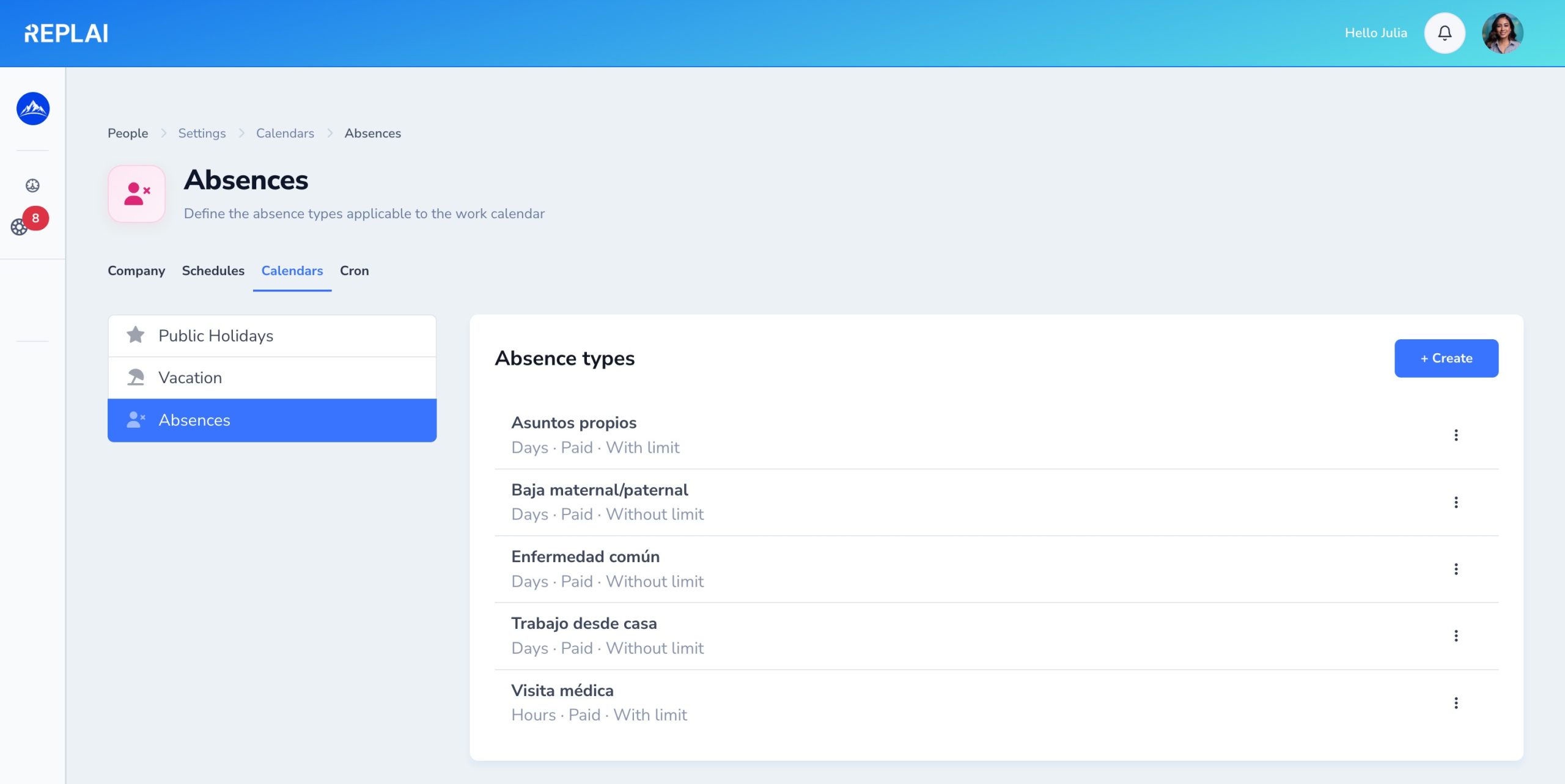Image resolution: width=1565 pixels, height=784 pixels.
Task: Select the Enfermedad común absence type
Action: click(996, 569)
